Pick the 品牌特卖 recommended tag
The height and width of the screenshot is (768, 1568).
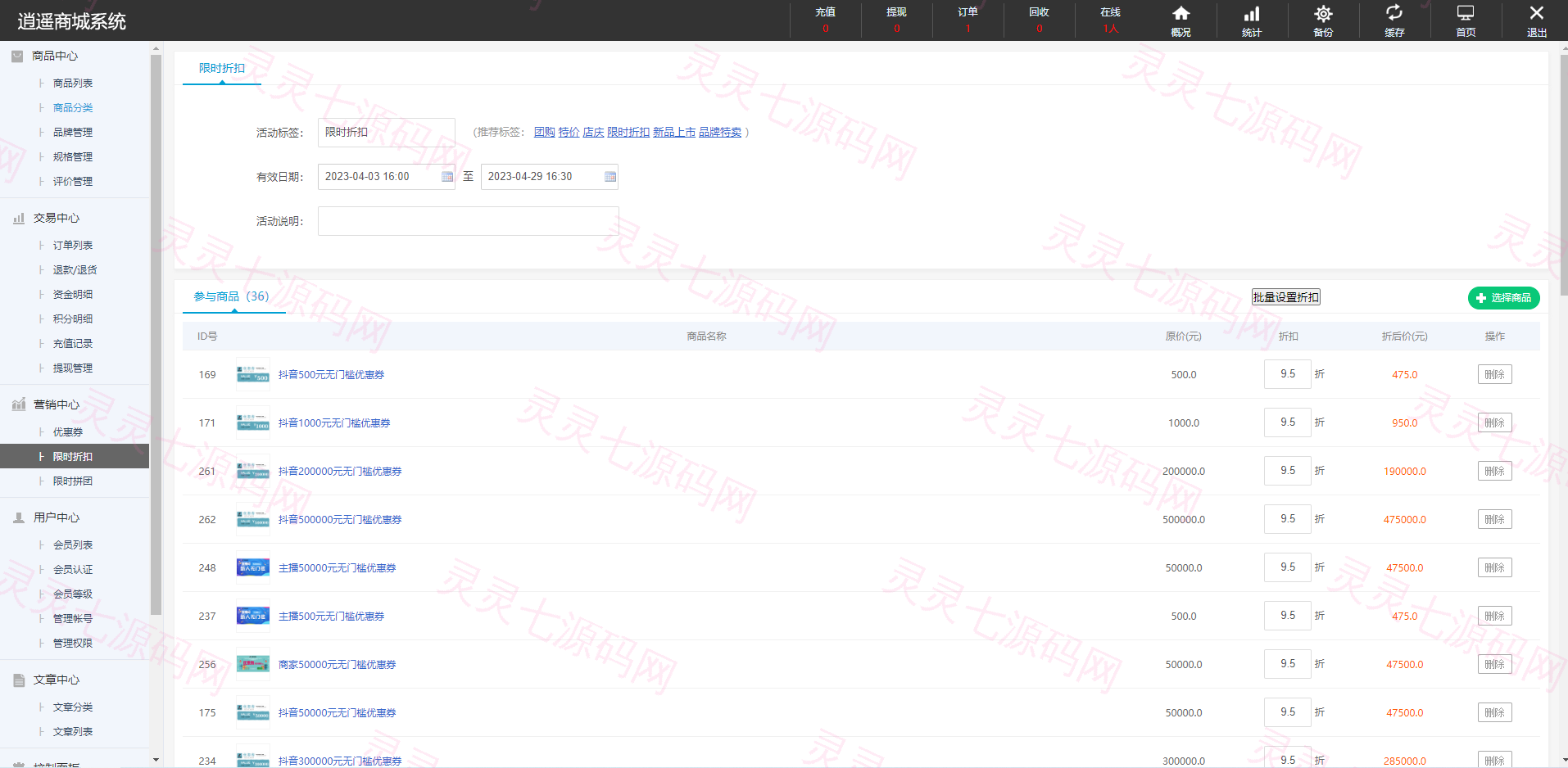[x=720, y=132]
